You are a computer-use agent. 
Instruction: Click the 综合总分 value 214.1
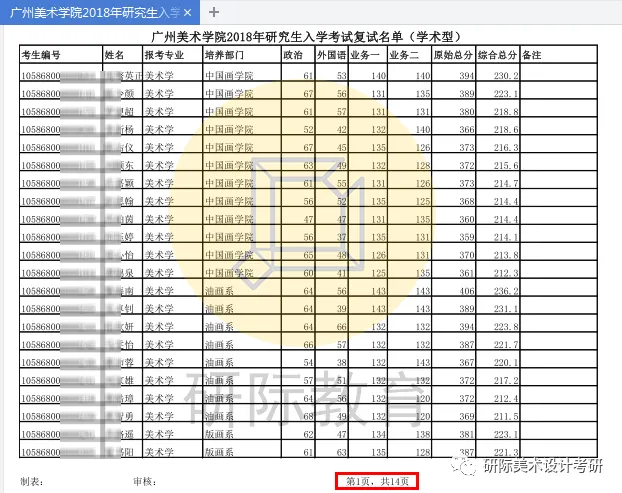coord(506,237)
